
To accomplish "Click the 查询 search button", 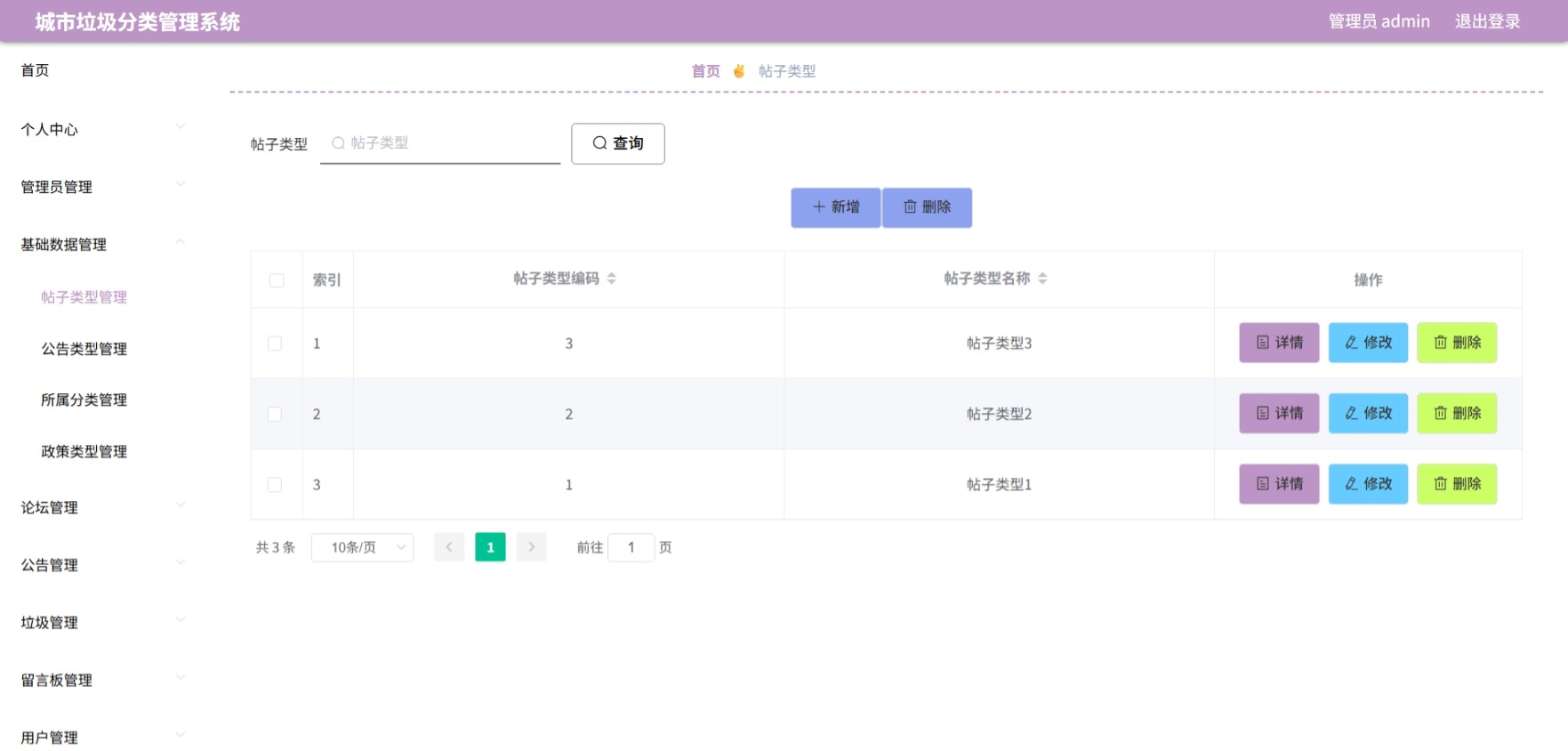I will 617,143.
